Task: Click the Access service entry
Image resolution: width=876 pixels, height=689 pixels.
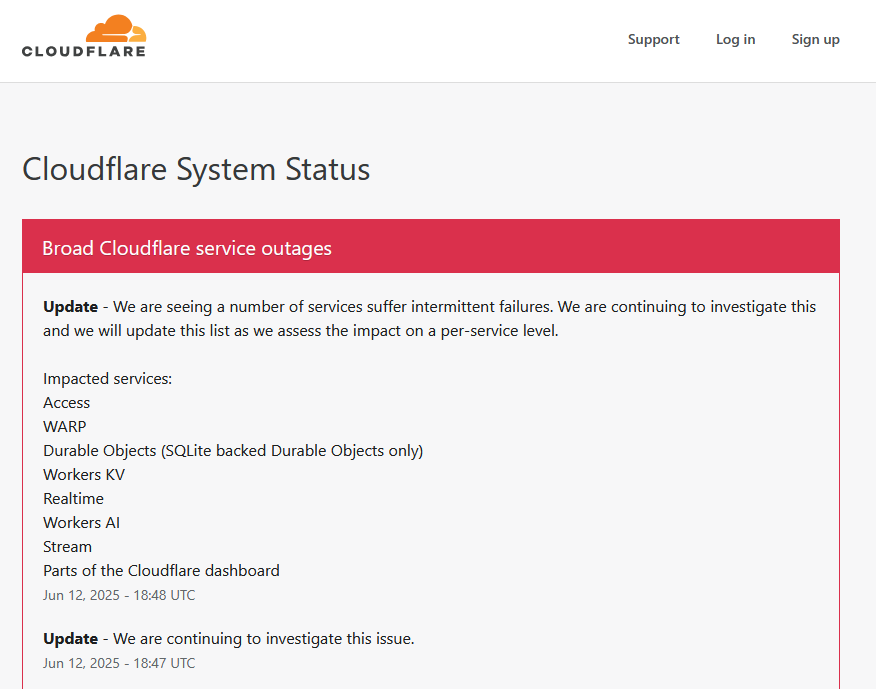Action: [x=66, y=402]
